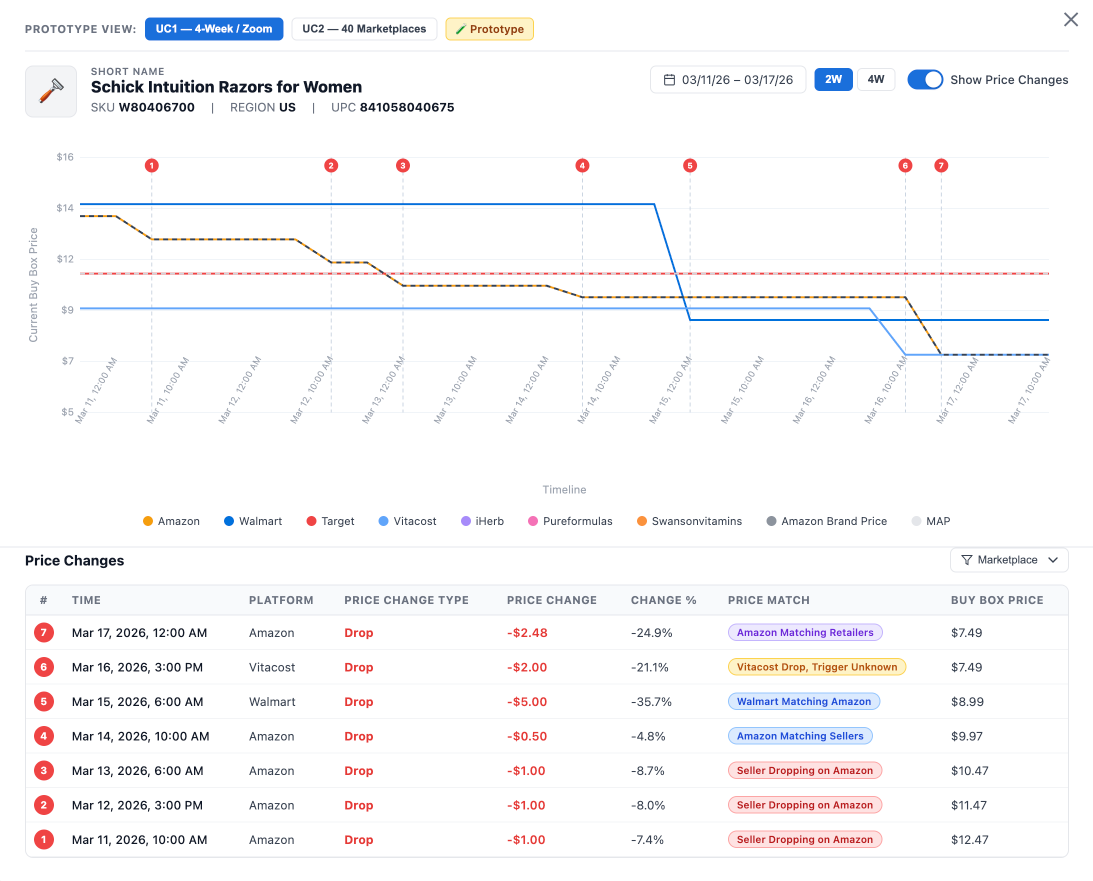Image resolution: width=1093 pixels, height=881 pixels.
Task: Select the Mar 17, 2026, 12:00 AM row
Action: coord(546,632)
